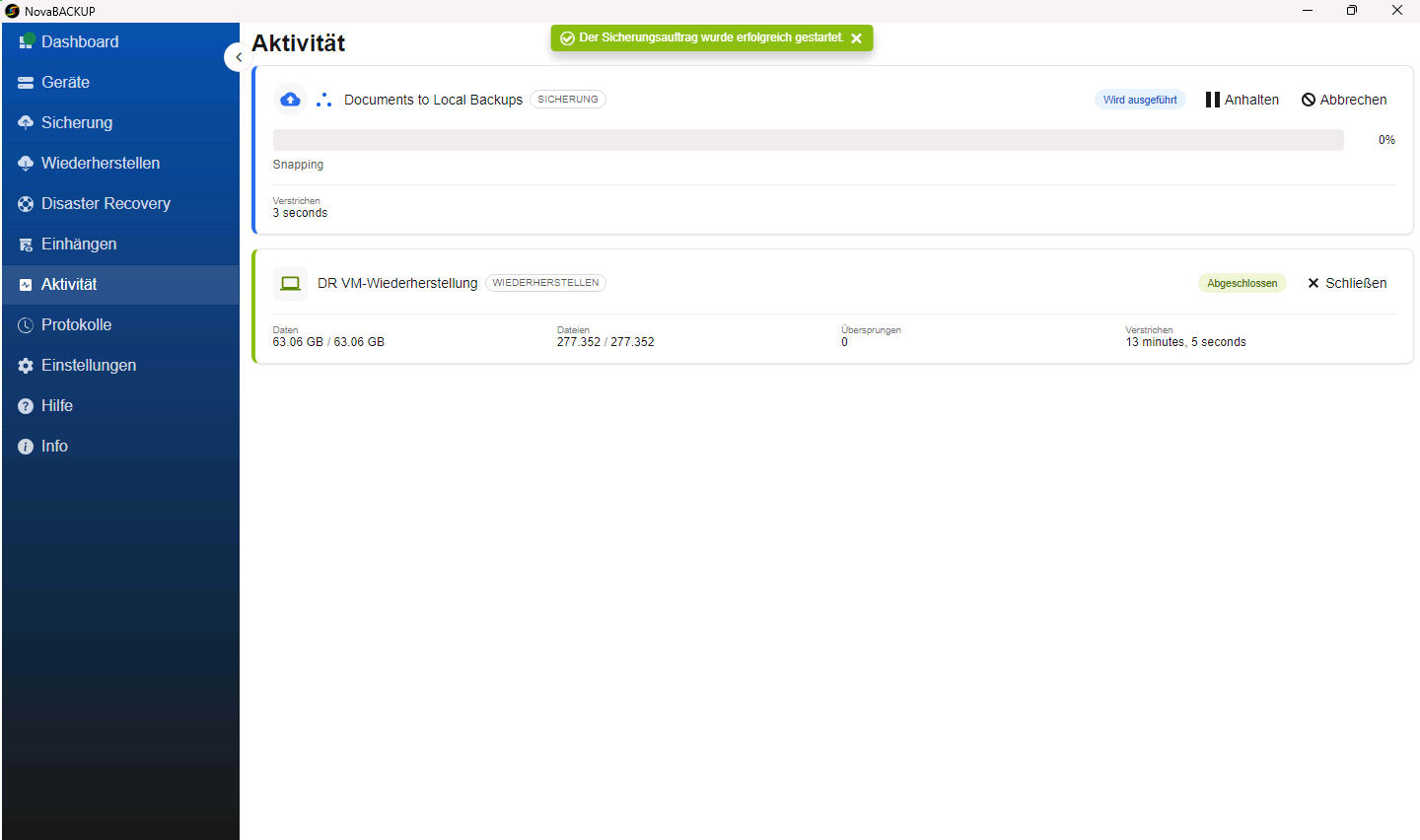Collapse the sidebar with the chevron arrow
Image resolution: width=1420 pixels, height=840 pixels.
point(238,57)
